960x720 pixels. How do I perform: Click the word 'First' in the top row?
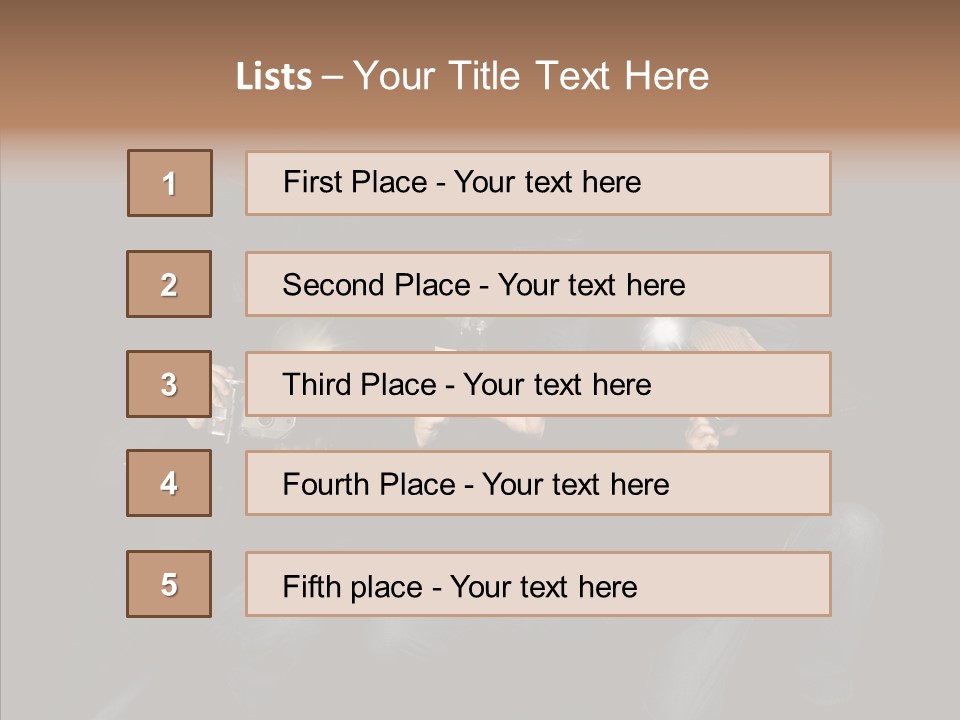coord(311,182)
